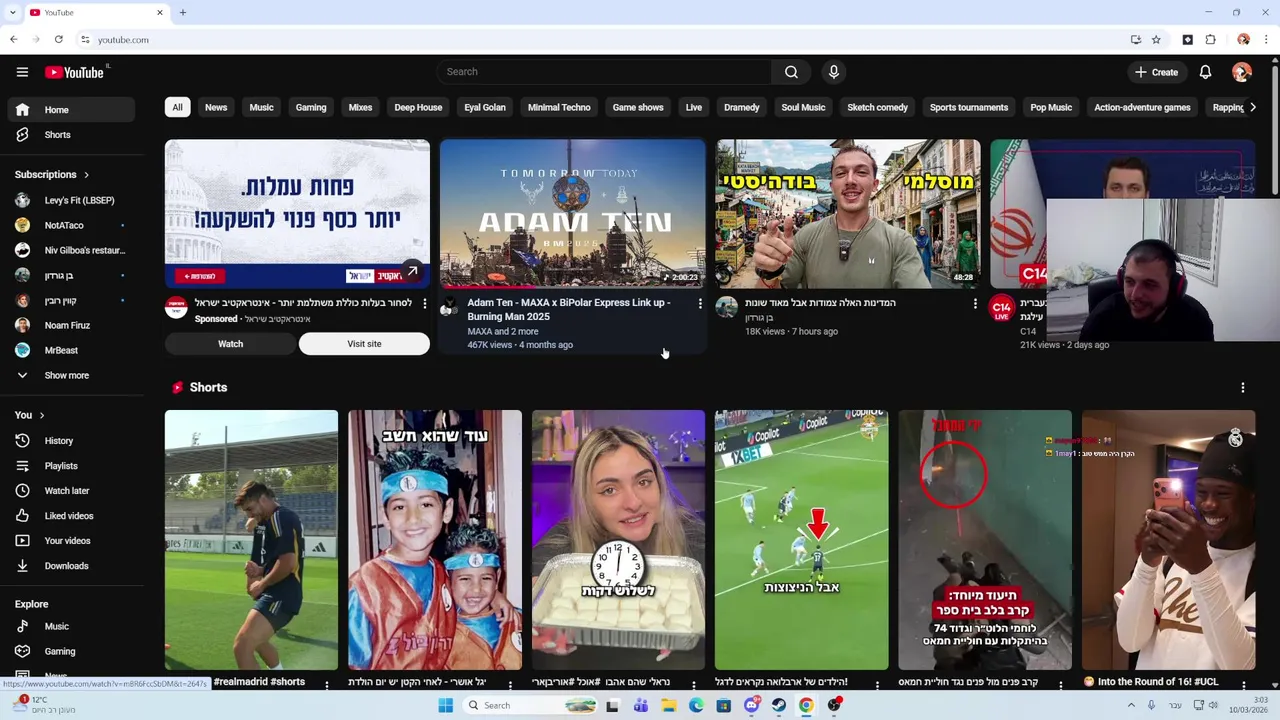Open a new browser tab
The image size is (1280, 720).
[183, 13]
